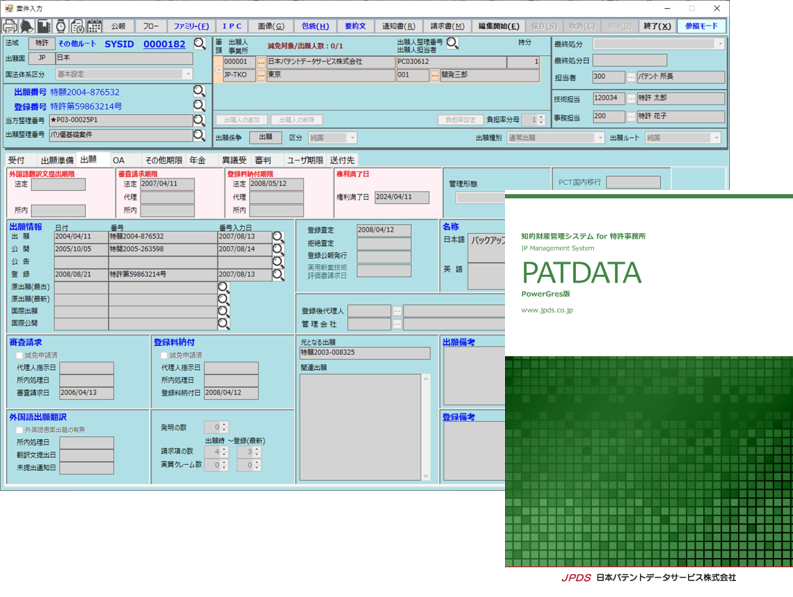The height and width of the screenshot is (597, 793).
Task: Toggle 減免申請済 checkbox under 審査請求
Action: pyautogui.click(x=20, y=355)
